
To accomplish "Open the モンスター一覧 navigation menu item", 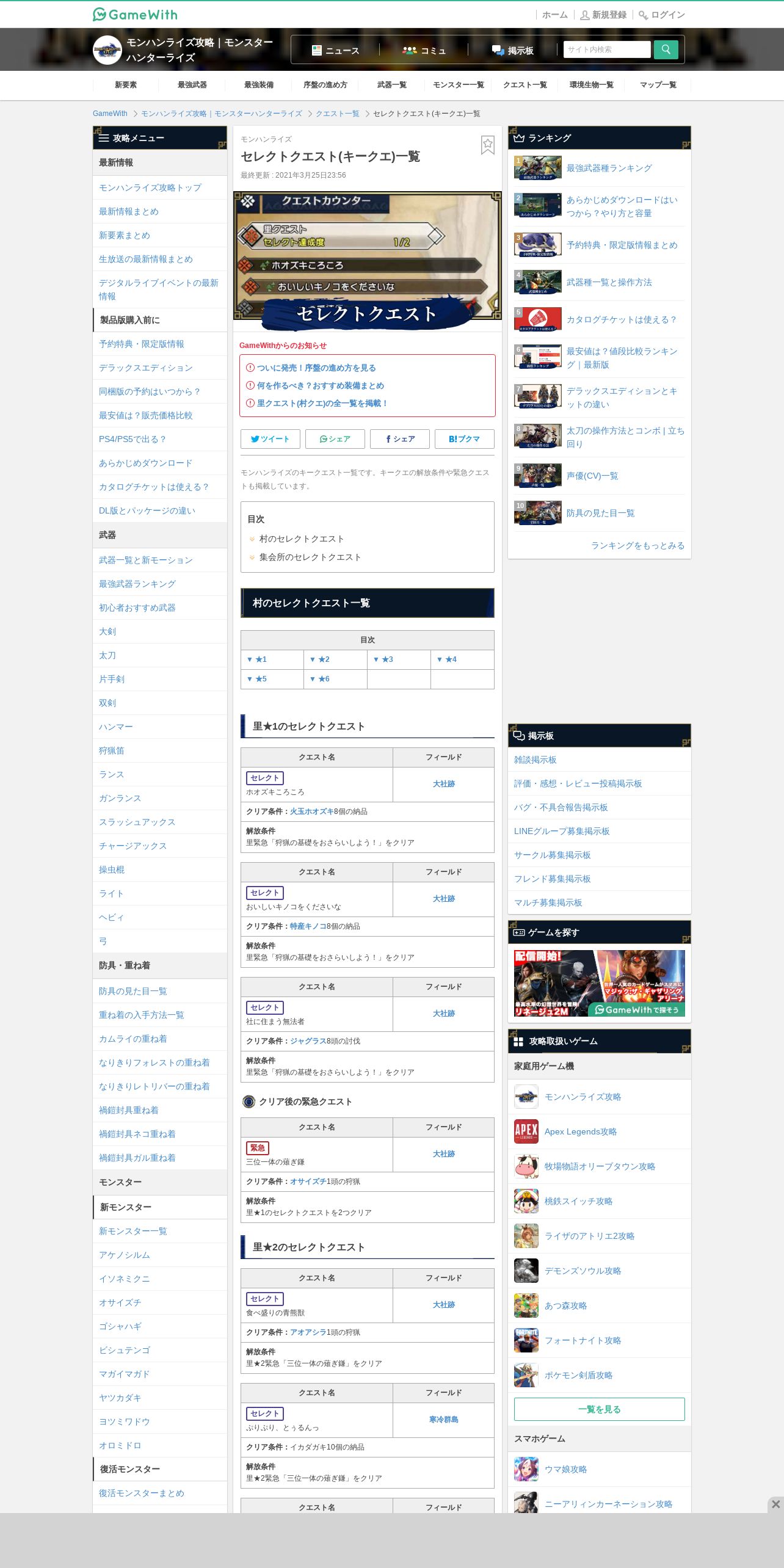I will tap(459, 85).
